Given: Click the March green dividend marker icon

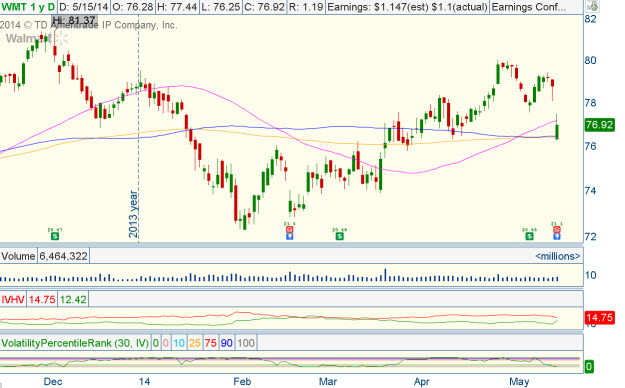Looking at the screenshot, I should coord(339,236).
